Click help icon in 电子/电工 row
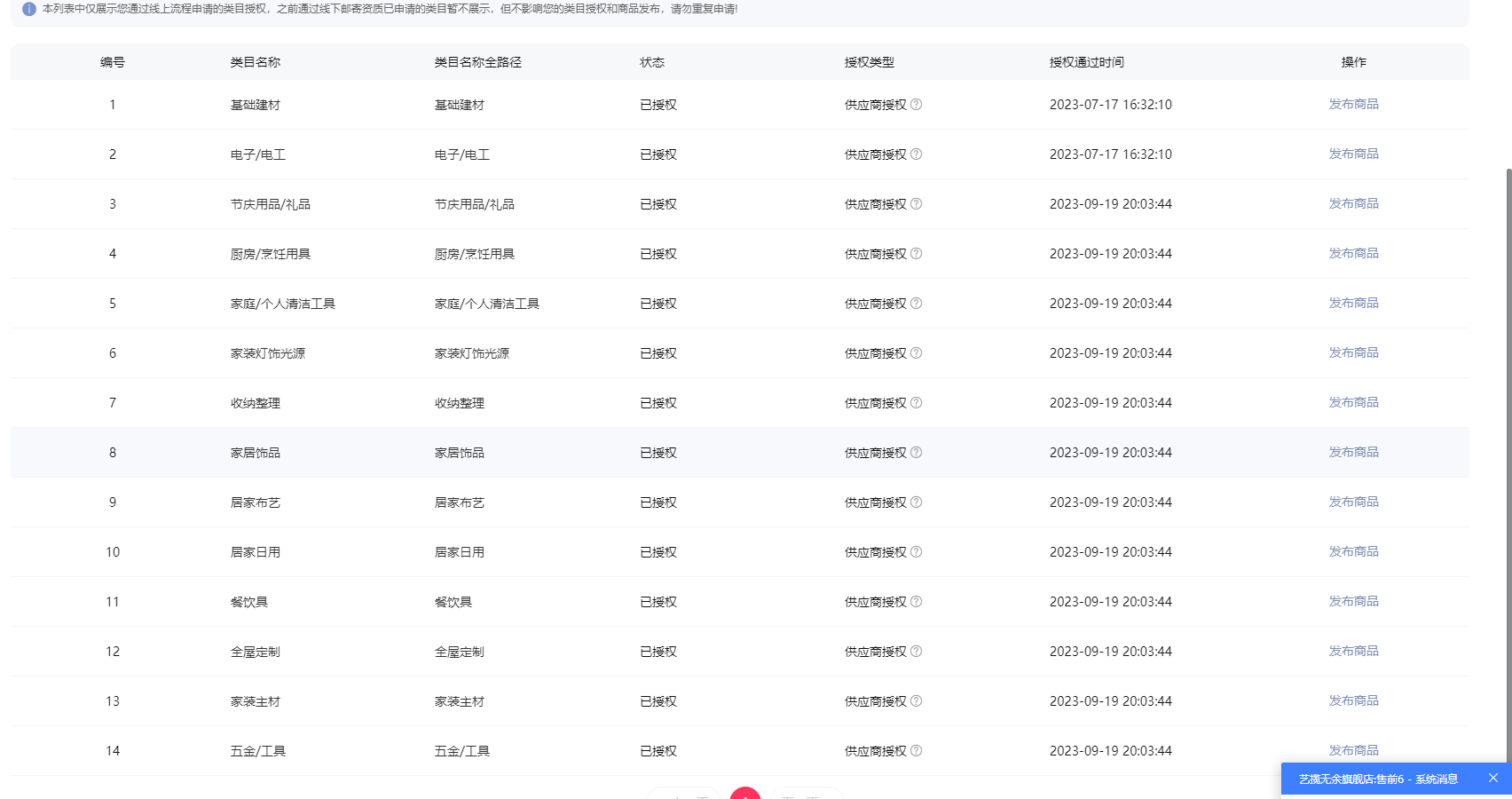The width and height of the screenshot is (1512, 799). [917, 154]
